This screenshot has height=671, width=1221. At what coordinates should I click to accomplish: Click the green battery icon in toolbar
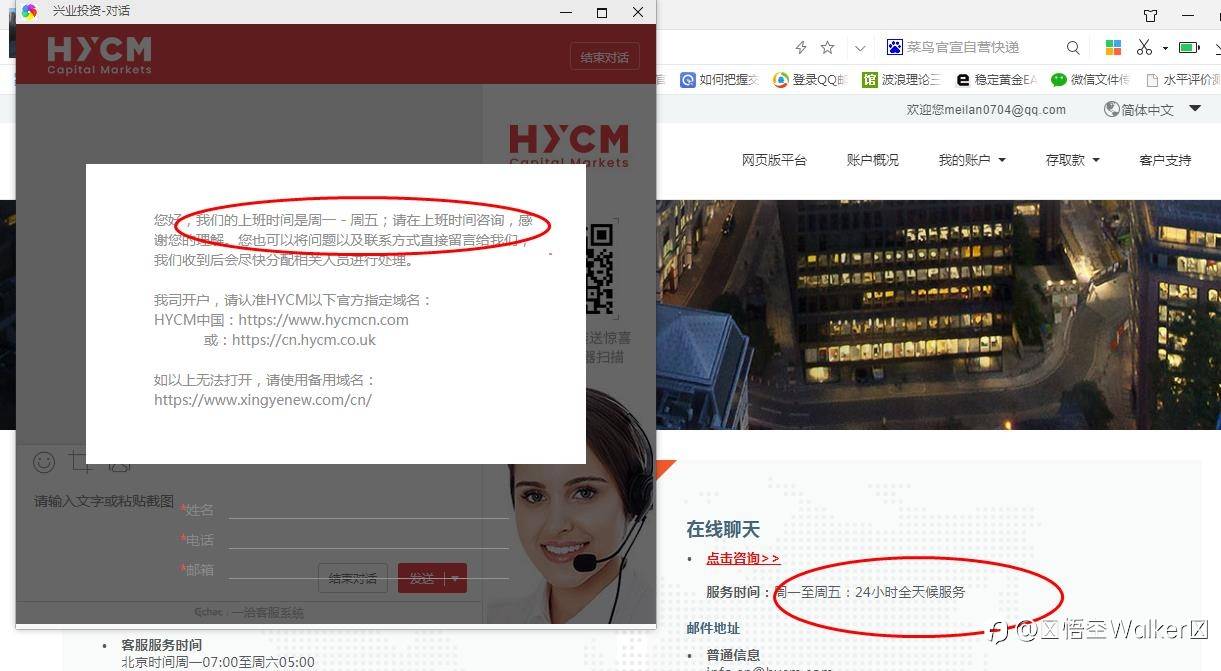click(1189, 47)
